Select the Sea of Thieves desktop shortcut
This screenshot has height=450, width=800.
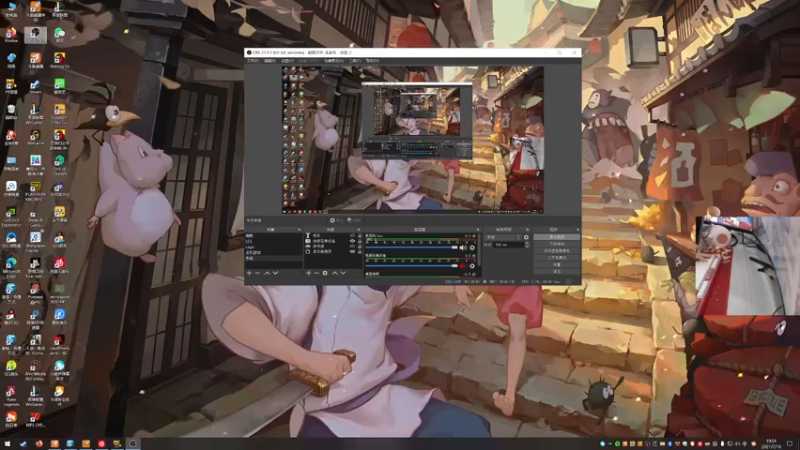[60, 164]
